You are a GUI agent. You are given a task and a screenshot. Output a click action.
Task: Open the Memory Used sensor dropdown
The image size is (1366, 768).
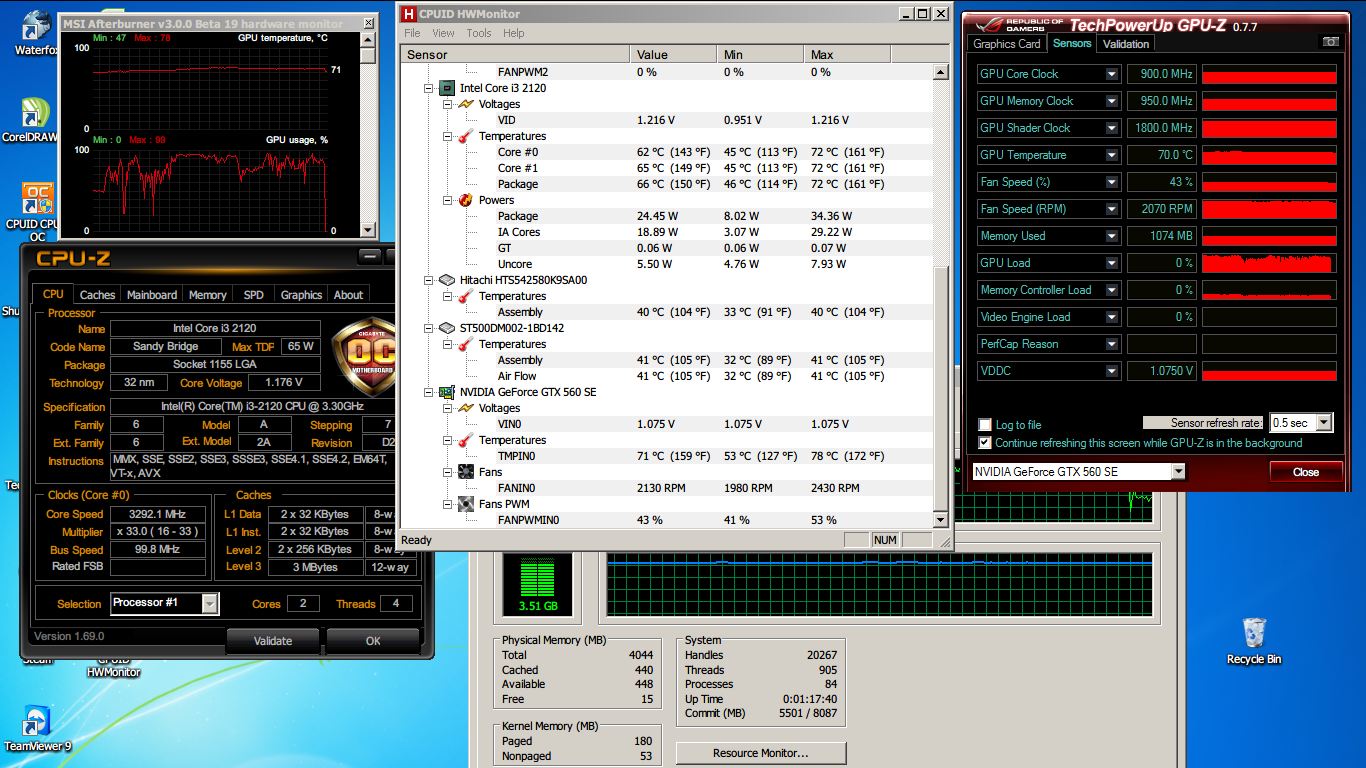pyautogui.click(x=1112, y=236)
